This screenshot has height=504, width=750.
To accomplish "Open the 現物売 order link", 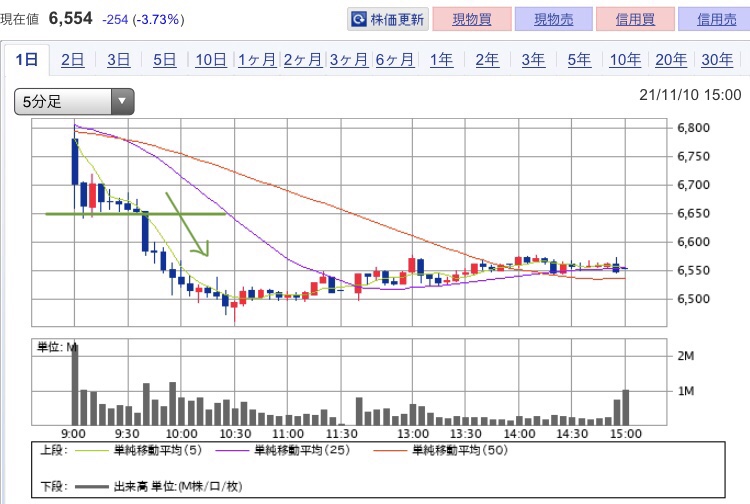I will pos(553,19).
